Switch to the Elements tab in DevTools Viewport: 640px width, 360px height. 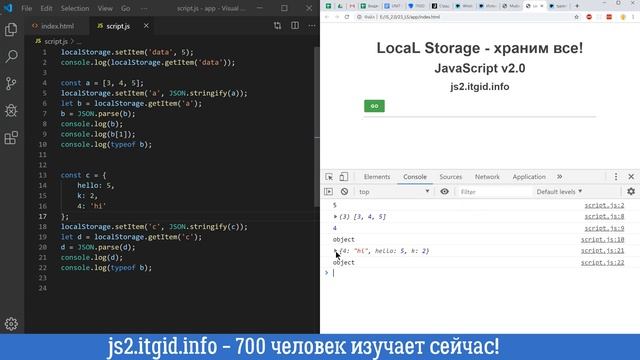click(377, 177)
